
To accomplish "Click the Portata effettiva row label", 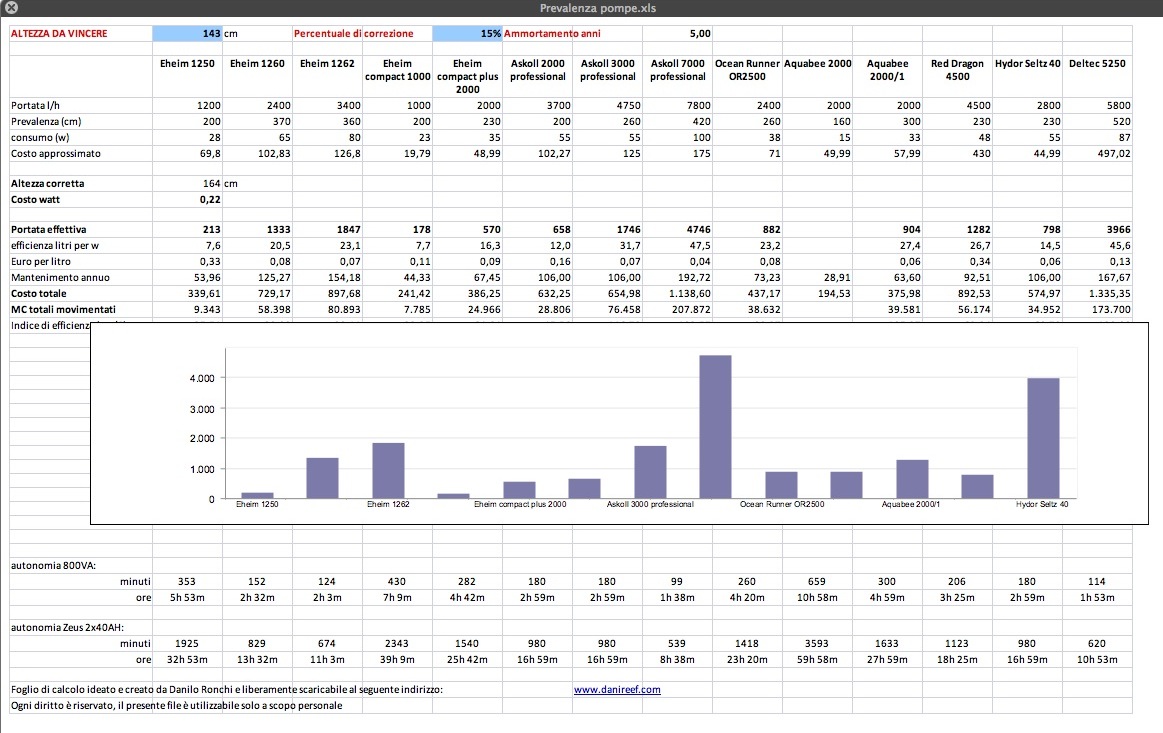I will 48,229.
